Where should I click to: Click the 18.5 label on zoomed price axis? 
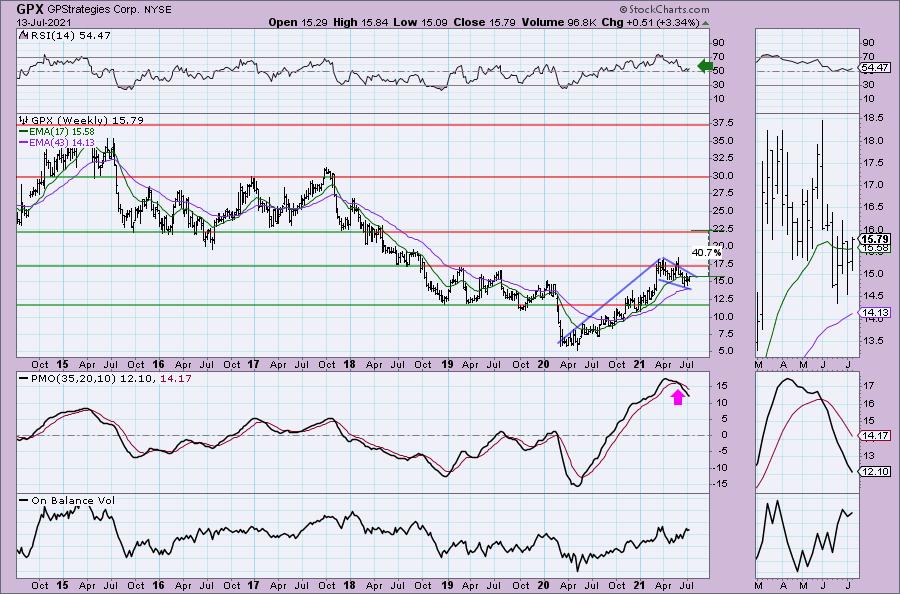872,118
